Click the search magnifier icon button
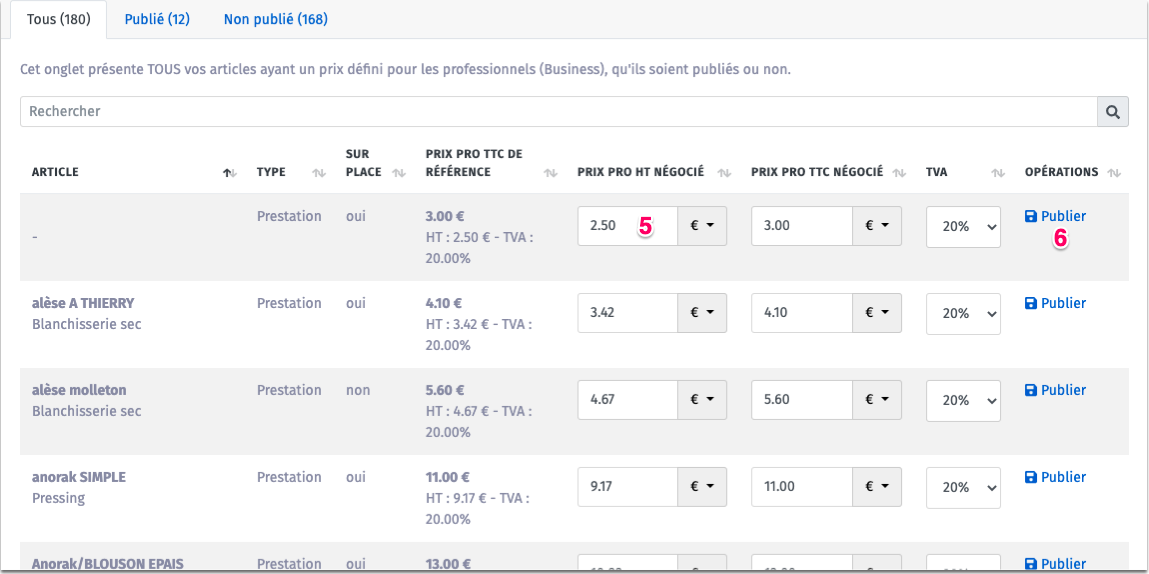 click(x=1112, y=112)
